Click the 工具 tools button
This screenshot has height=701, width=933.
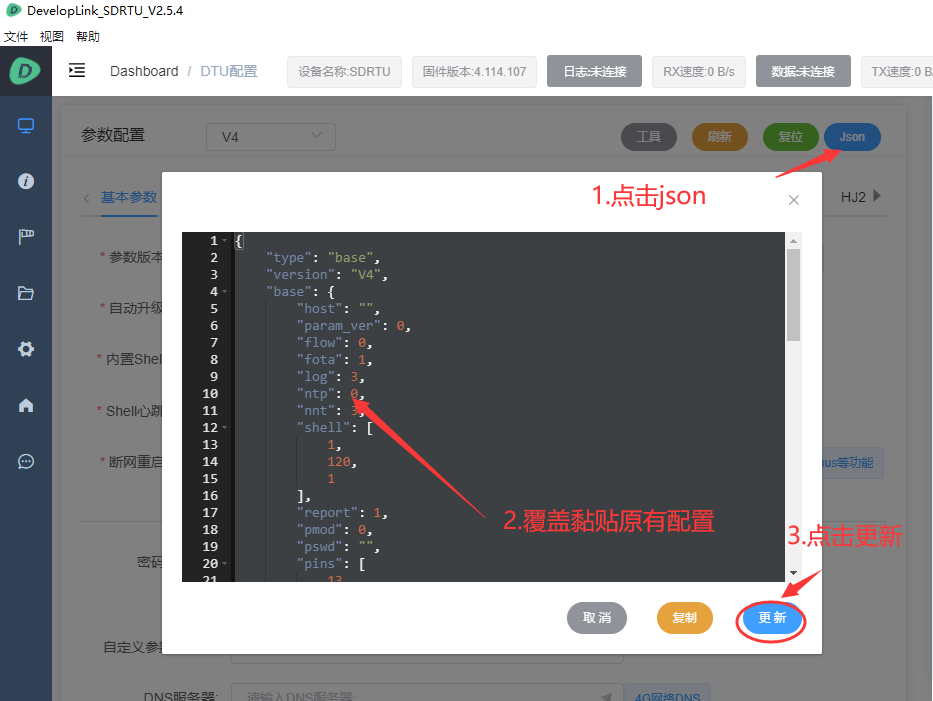pyautogui.click(x=649, y=137)
